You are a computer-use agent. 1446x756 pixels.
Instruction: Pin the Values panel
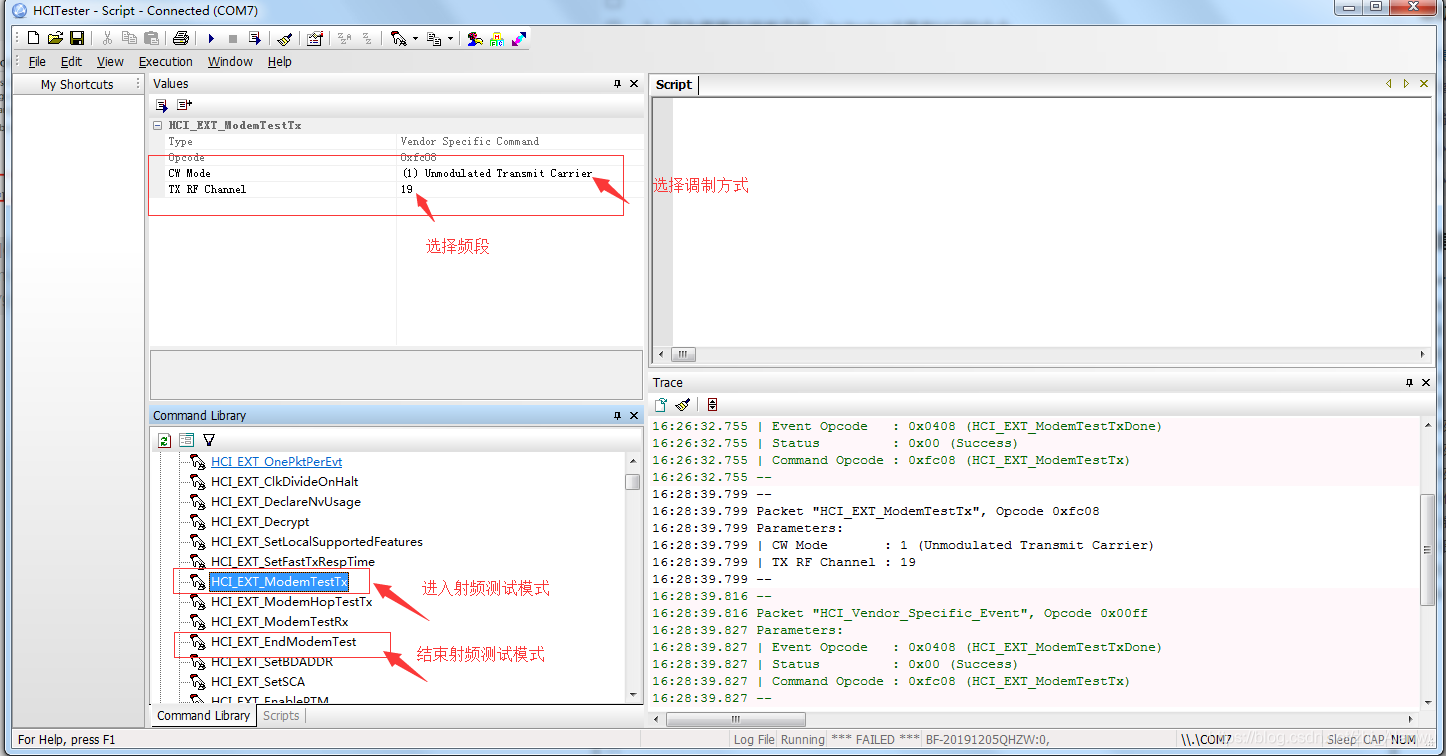point(618,84)
